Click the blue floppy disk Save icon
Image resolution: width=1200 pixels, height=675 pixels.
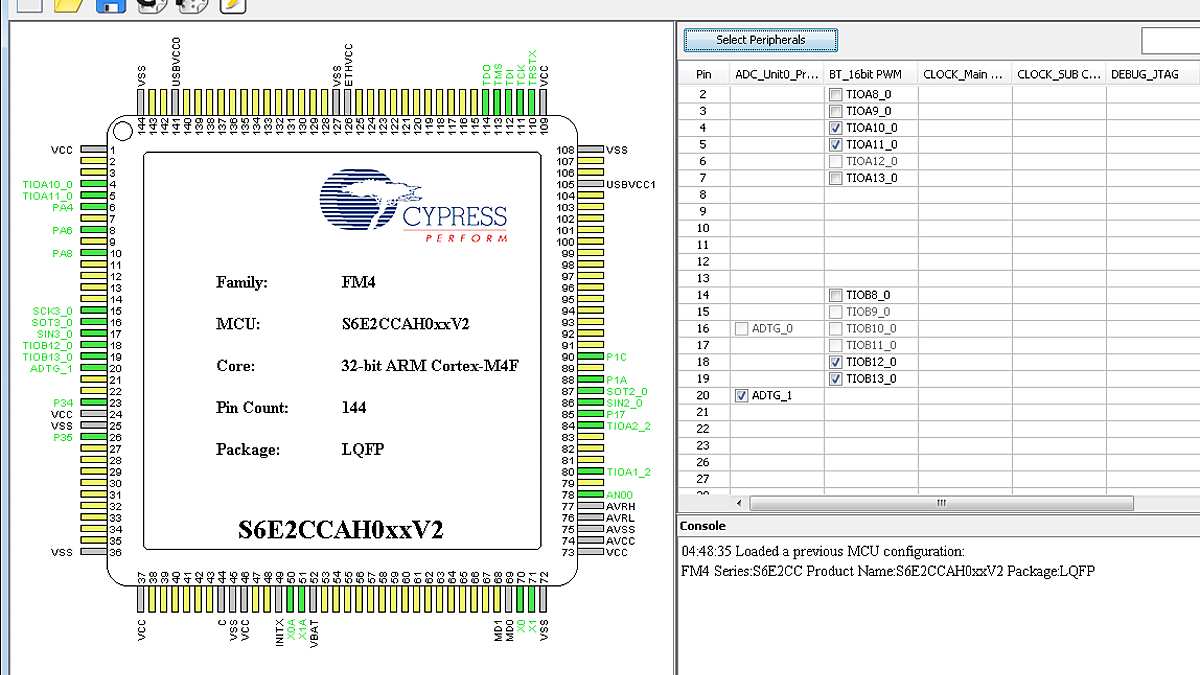click(109, 5)
